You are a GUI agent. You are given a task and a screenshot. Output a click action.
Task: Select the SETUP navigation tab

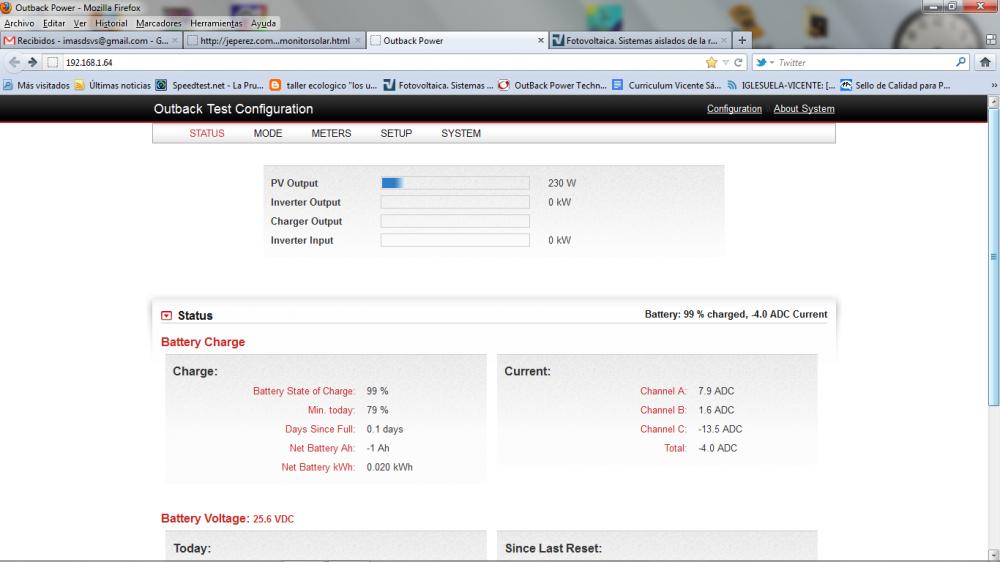396,133
